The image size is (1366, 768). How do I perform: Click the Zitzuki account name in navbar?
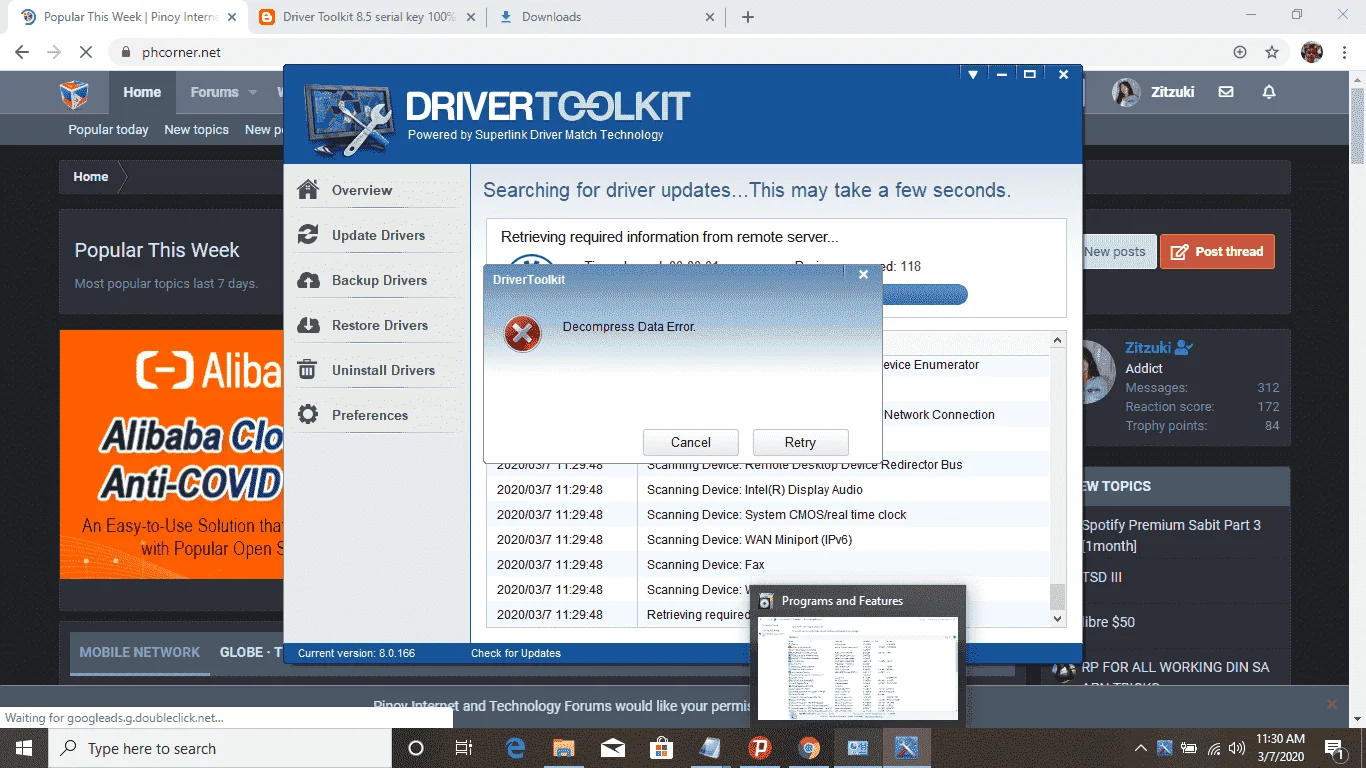1172,92
